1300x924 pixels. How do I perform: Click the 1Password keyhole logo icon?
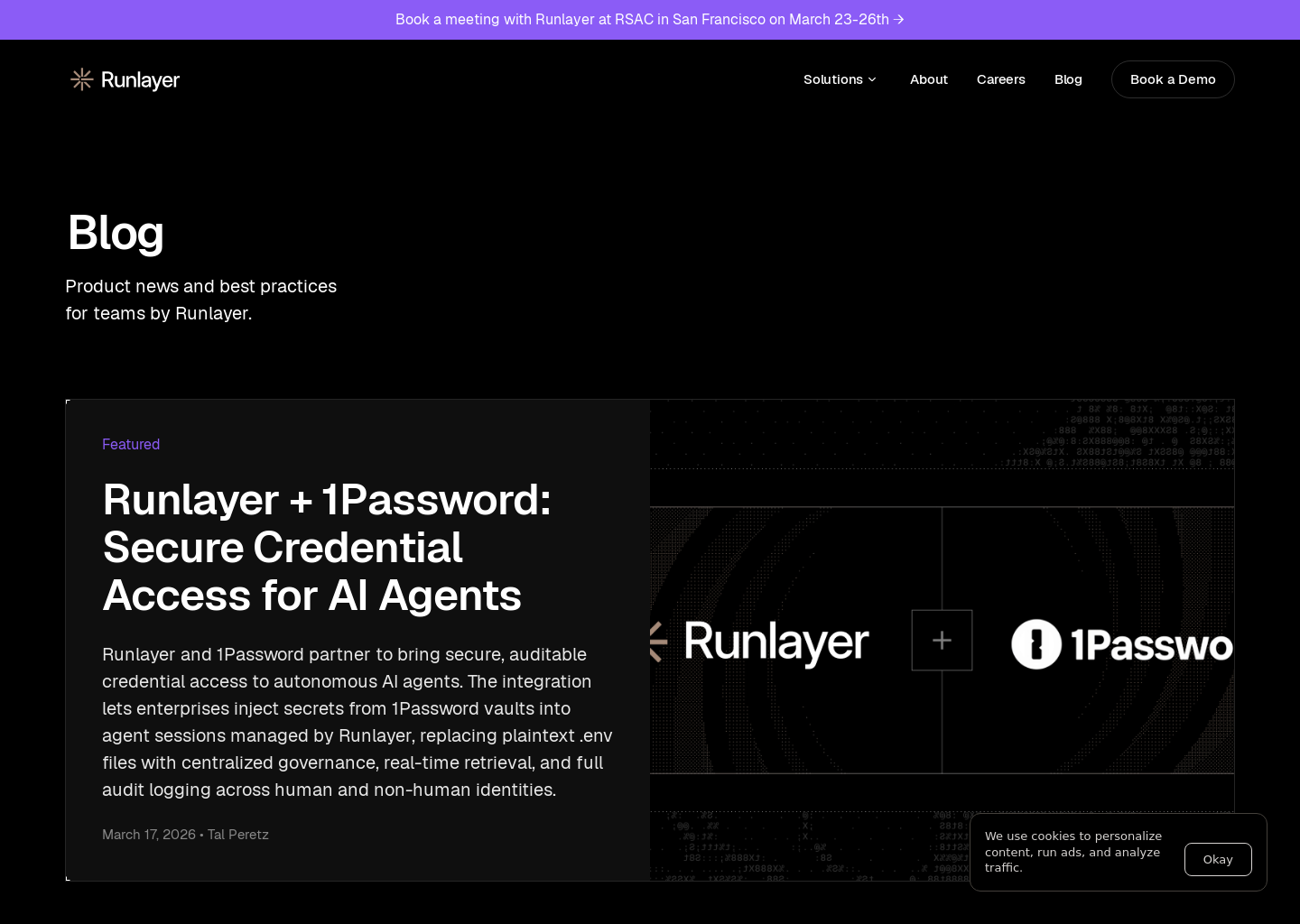1035,644
